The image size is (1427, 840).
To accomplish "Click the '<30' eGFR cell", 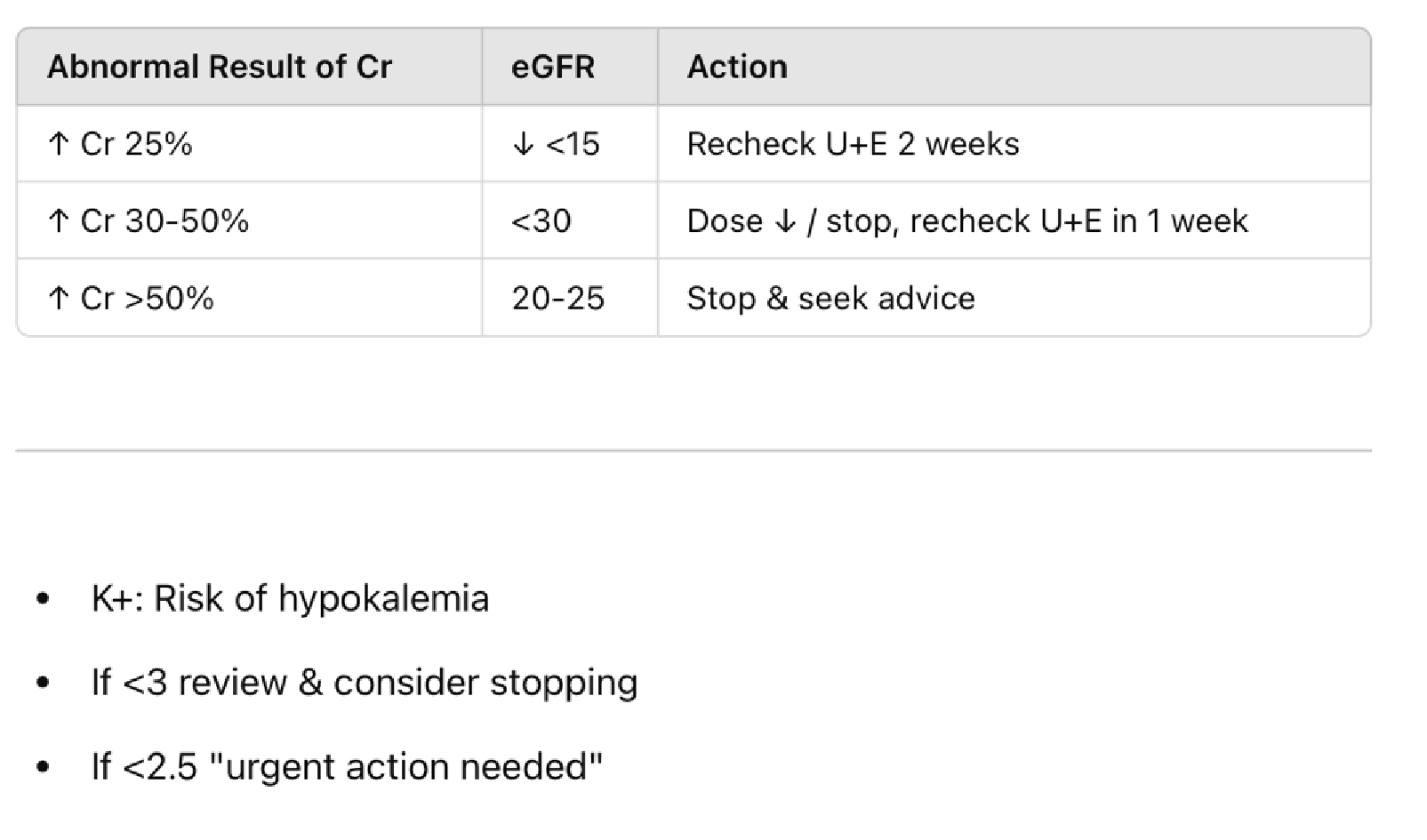I will click(541, 221).
